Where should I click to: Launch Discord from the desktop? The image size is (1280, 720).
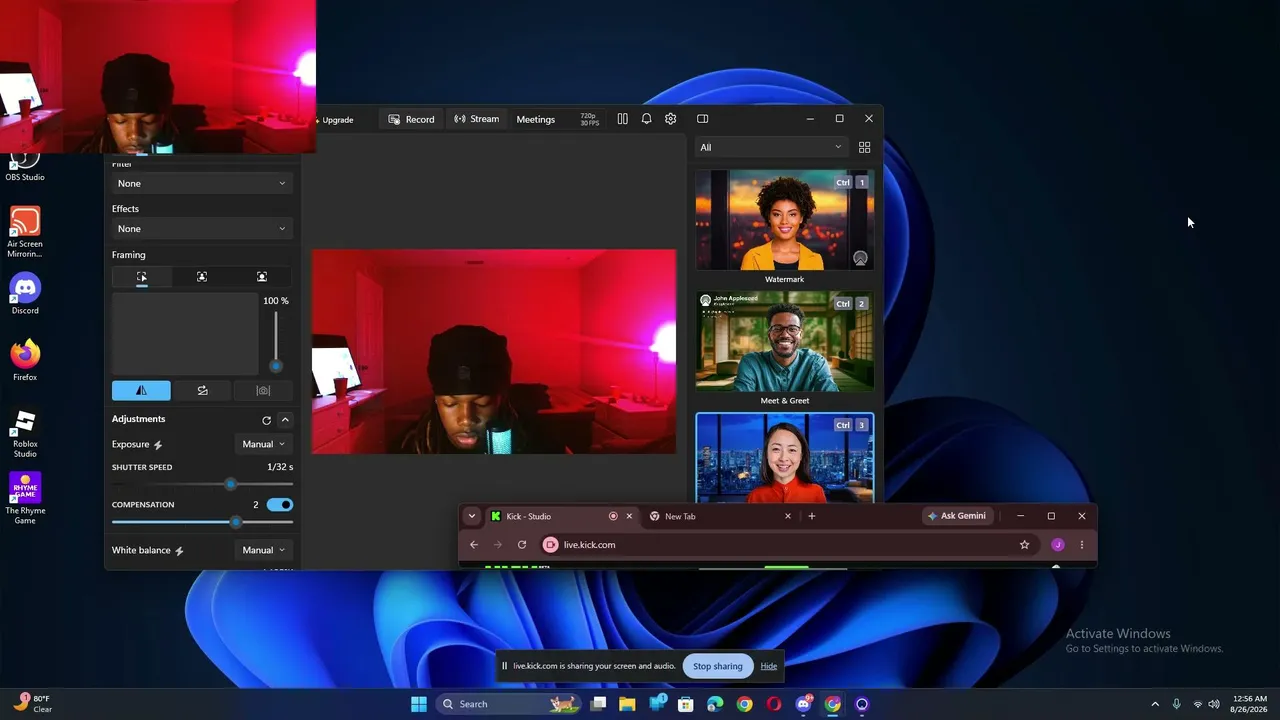coord(25,294)
